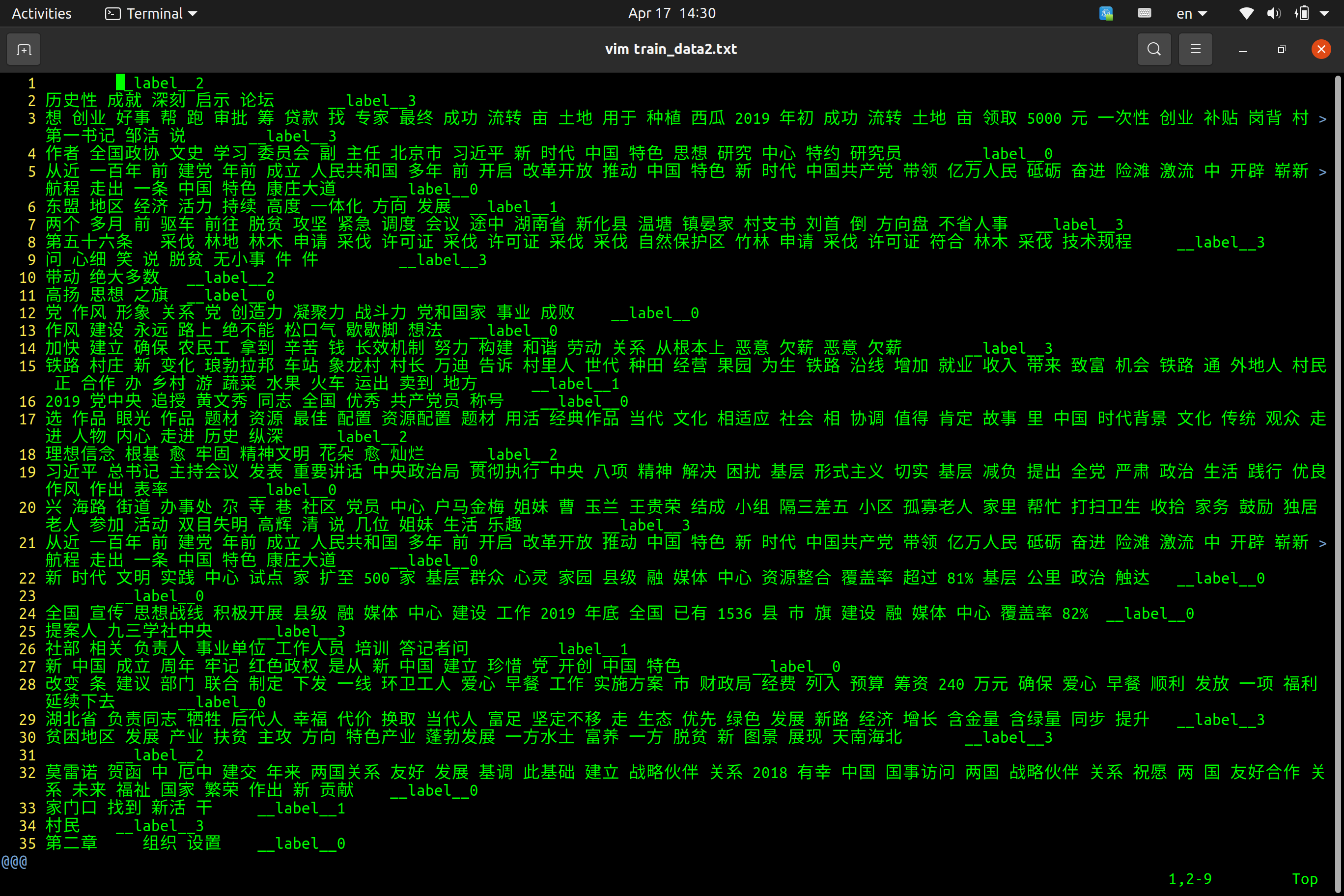Screen dimensions: 1344x896
Task: Click the '@@@' marker at bottom left
Action: [14, 862]
